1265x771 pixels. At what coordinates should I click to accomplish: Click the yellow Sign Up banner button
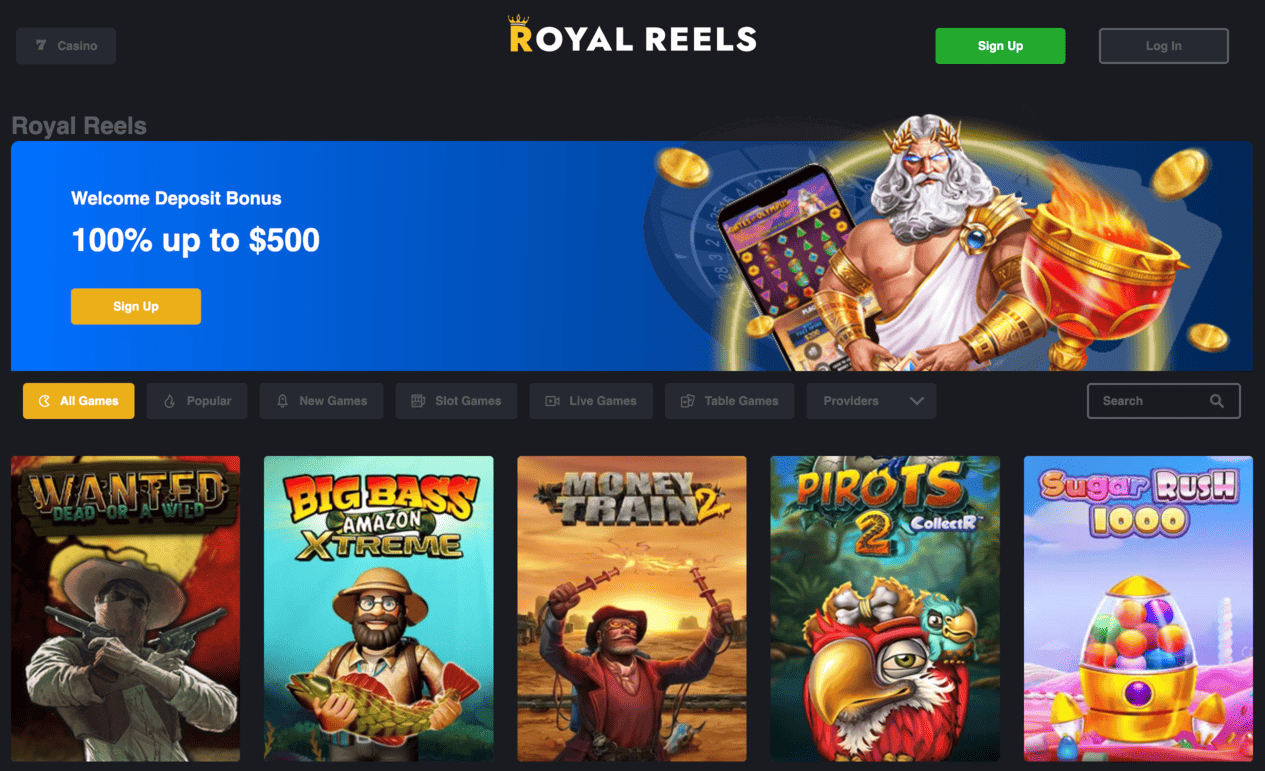[136, 306]
